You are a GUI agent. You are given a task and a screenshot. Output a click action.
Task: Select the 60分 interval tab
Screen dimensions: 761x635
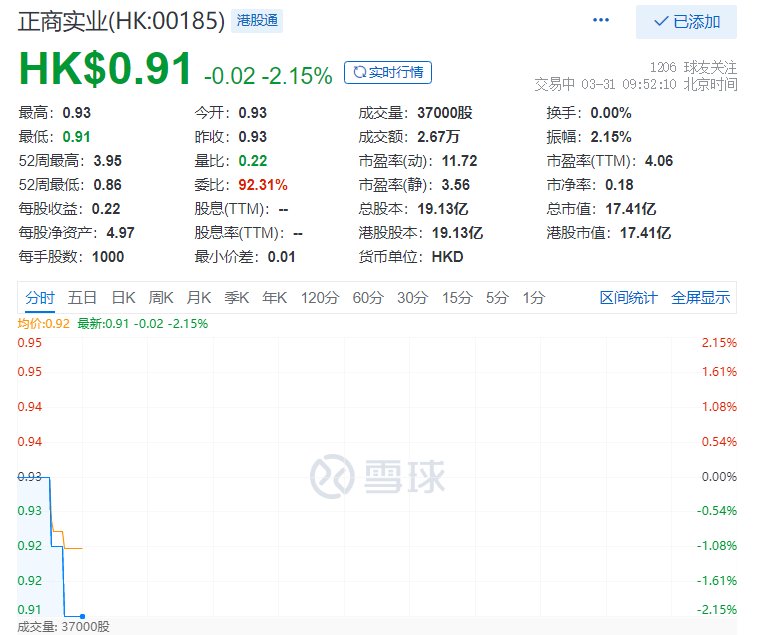click(368, 297)
